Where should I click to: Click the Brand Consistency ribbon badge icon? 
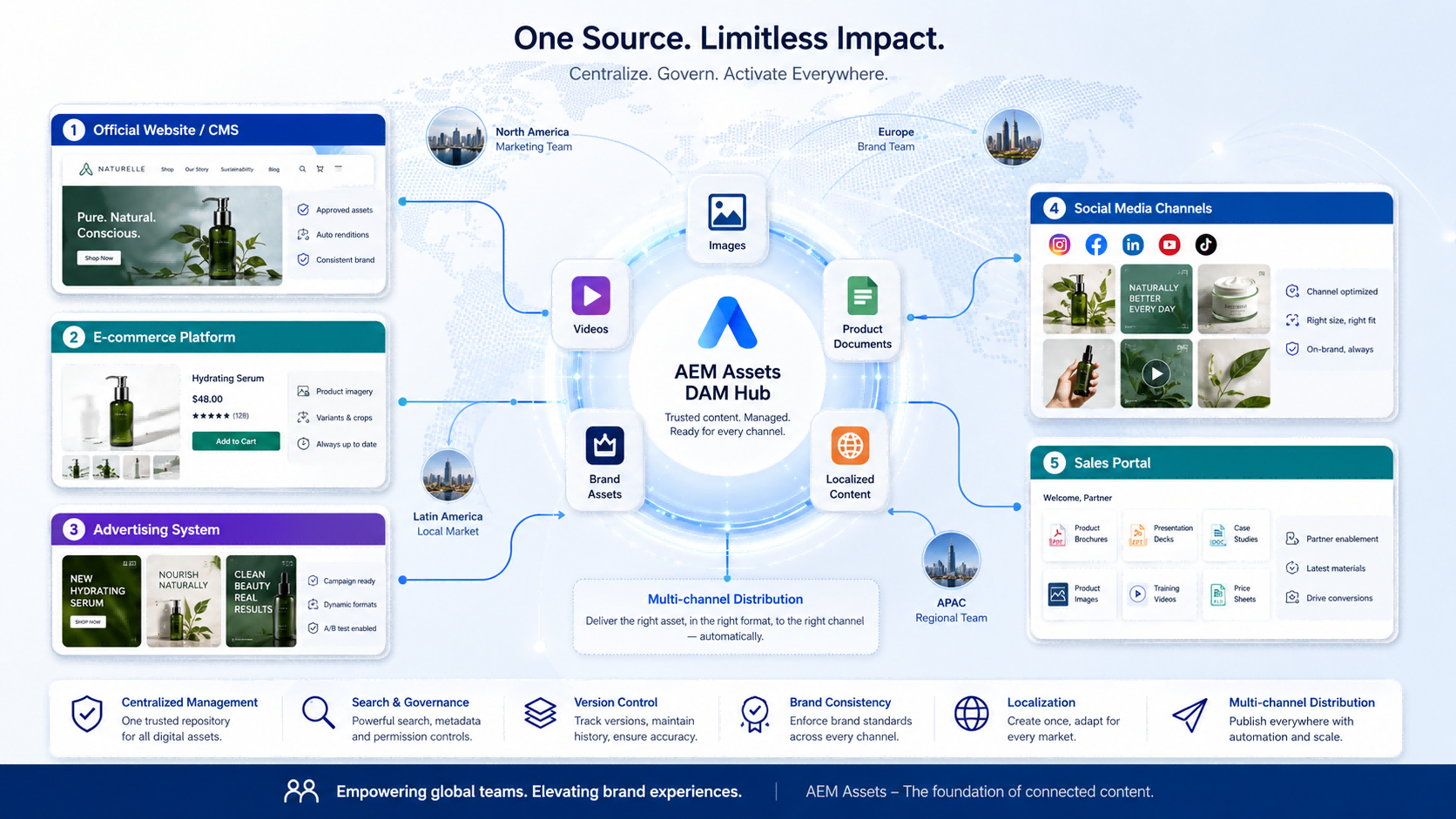755,715
